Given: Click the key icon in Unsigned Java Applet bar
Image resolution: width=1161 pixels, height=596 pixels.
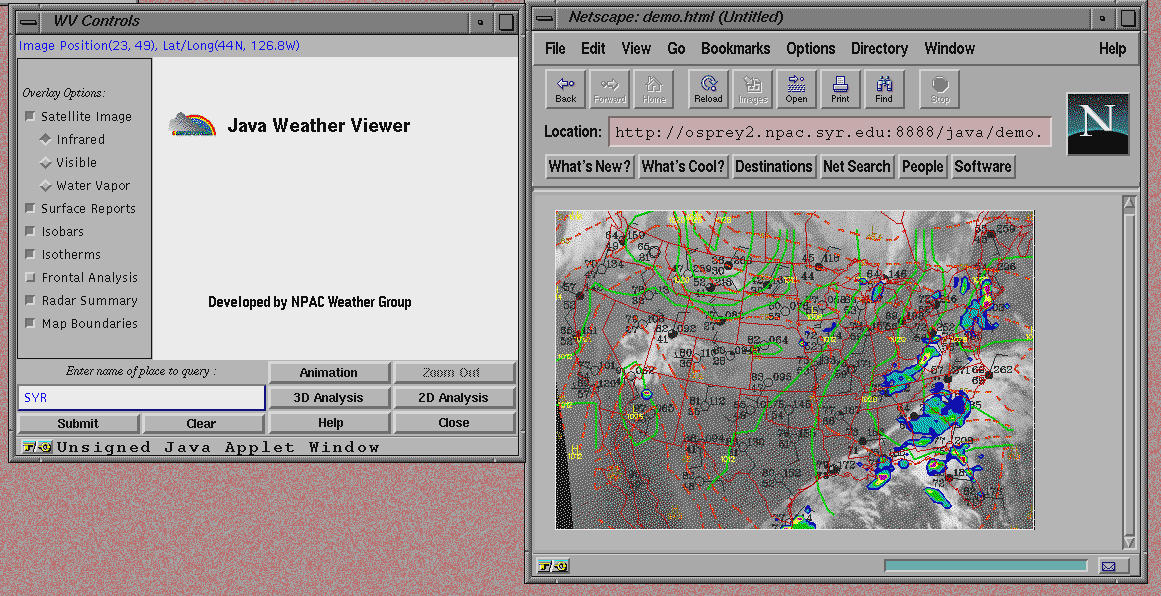Looking at the screenshot, I should point(38,447).
